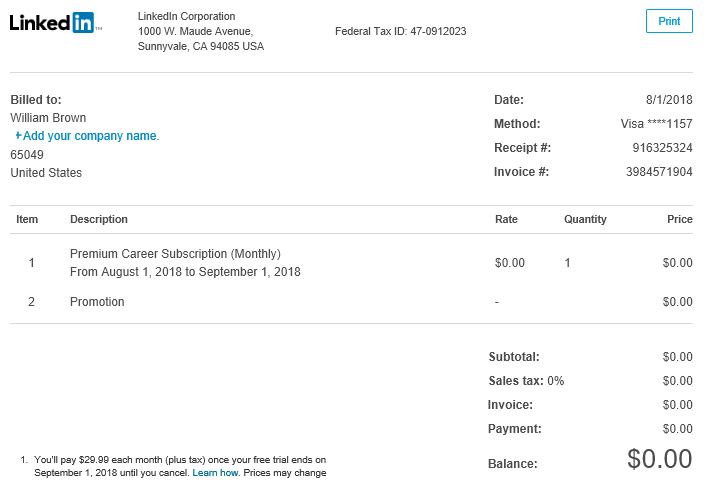Image resolution: width=708 pixels, height=487 pixels.
Task: Click the Quantity column header
Action: pyautogui.click(x=585, y=219)
